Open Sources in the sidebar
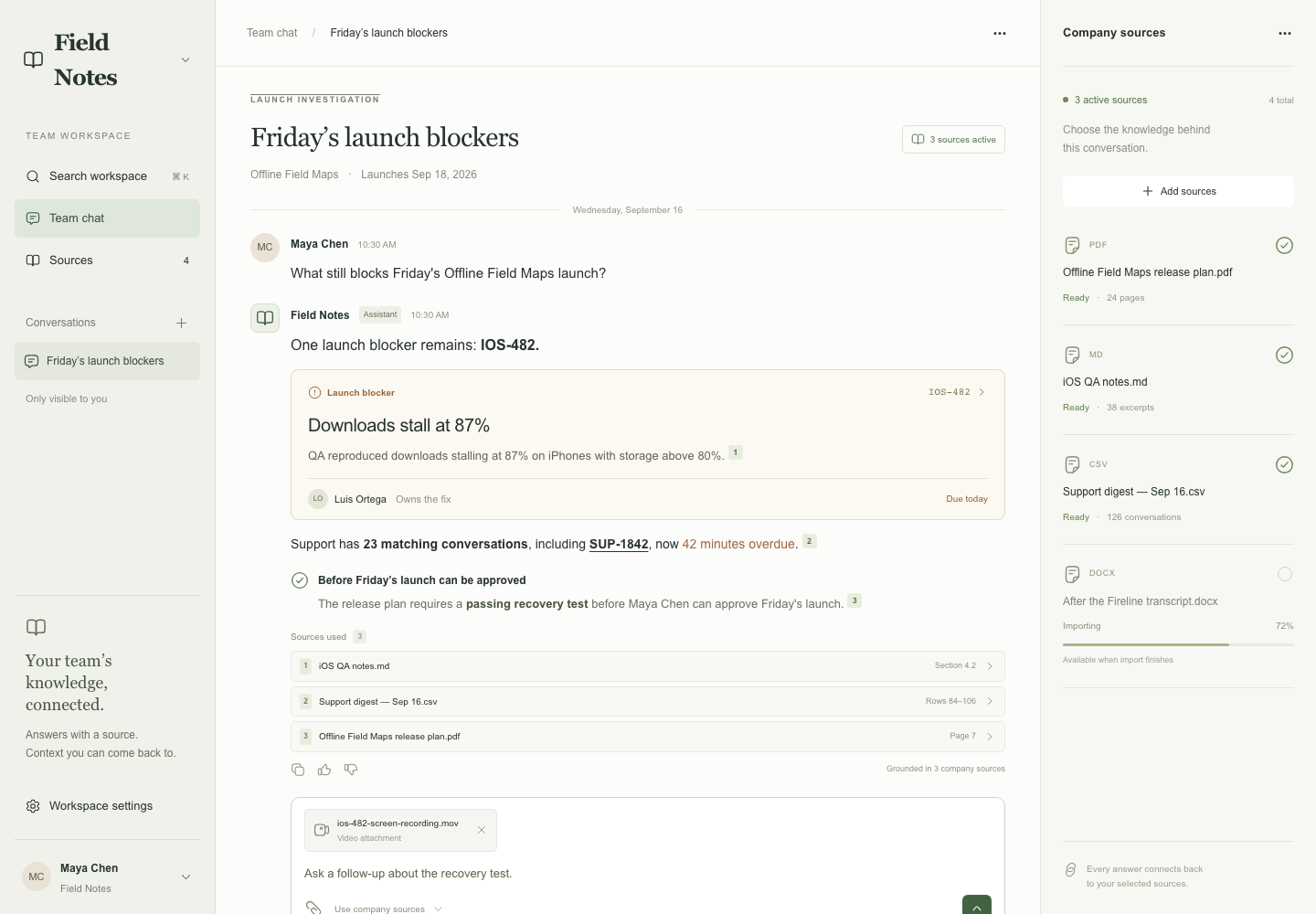 (x=107, y=260)
